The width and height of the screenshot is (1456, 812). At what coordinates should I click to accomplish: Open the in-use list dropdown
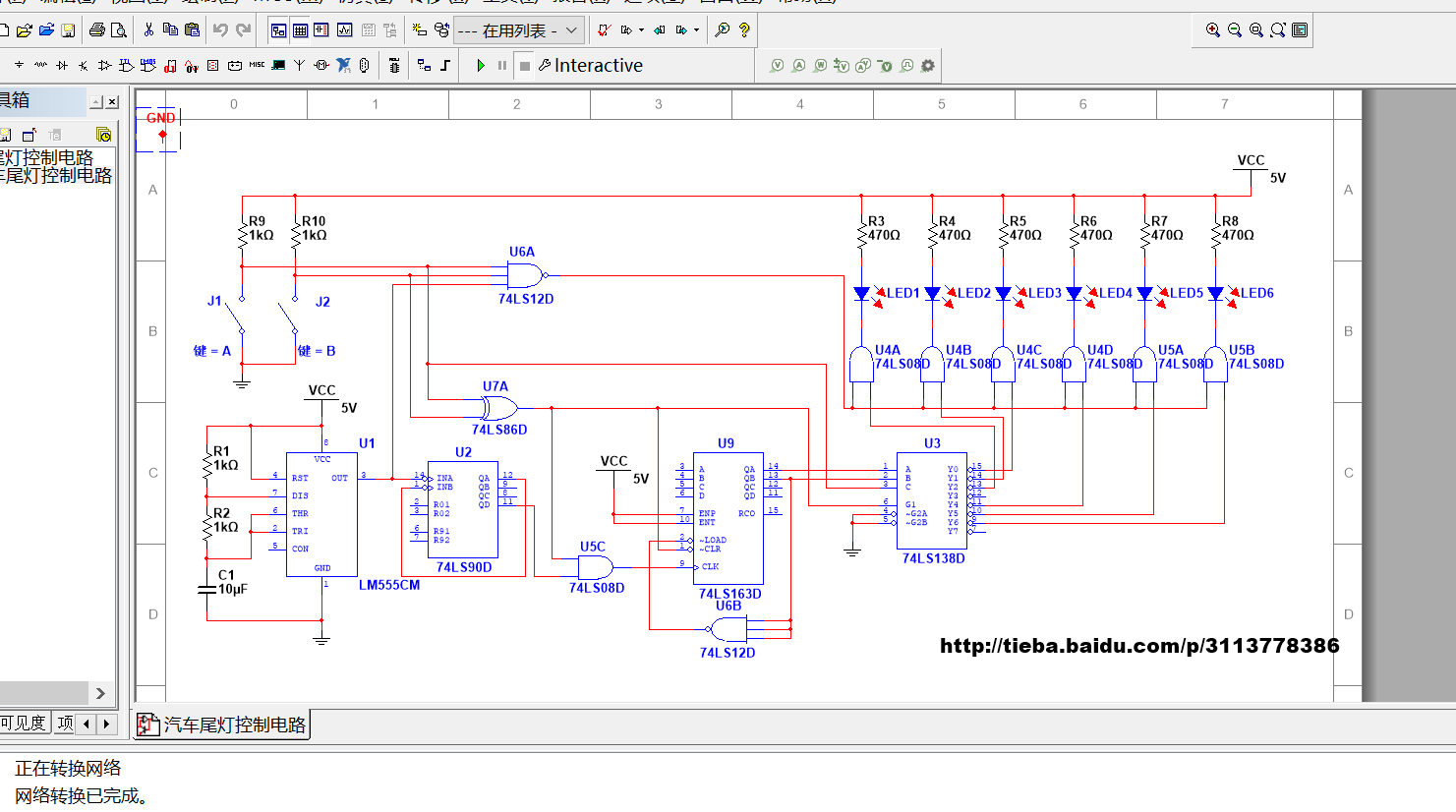(x=571, y=30)
